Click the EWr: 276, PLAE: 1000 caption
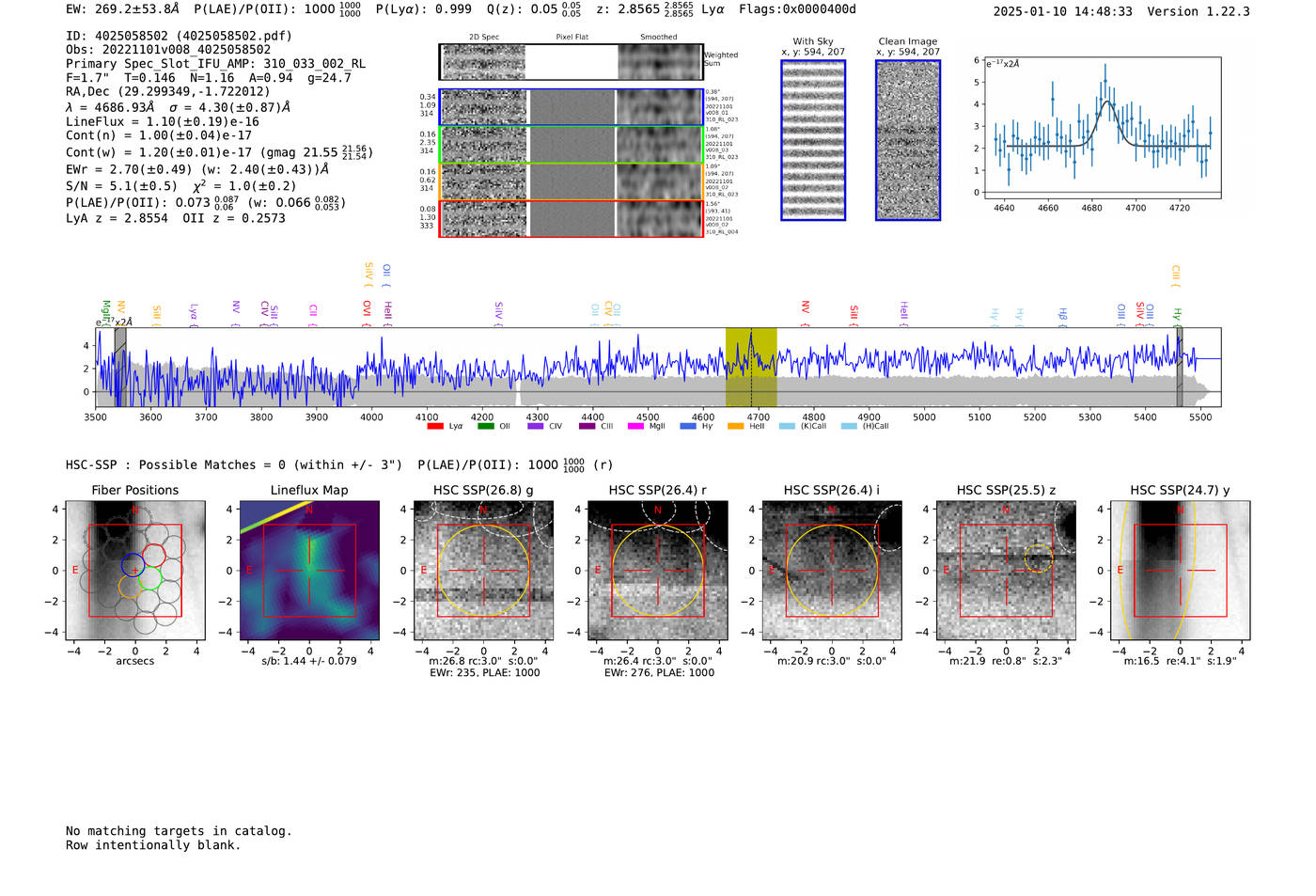 tap(659, 673)
